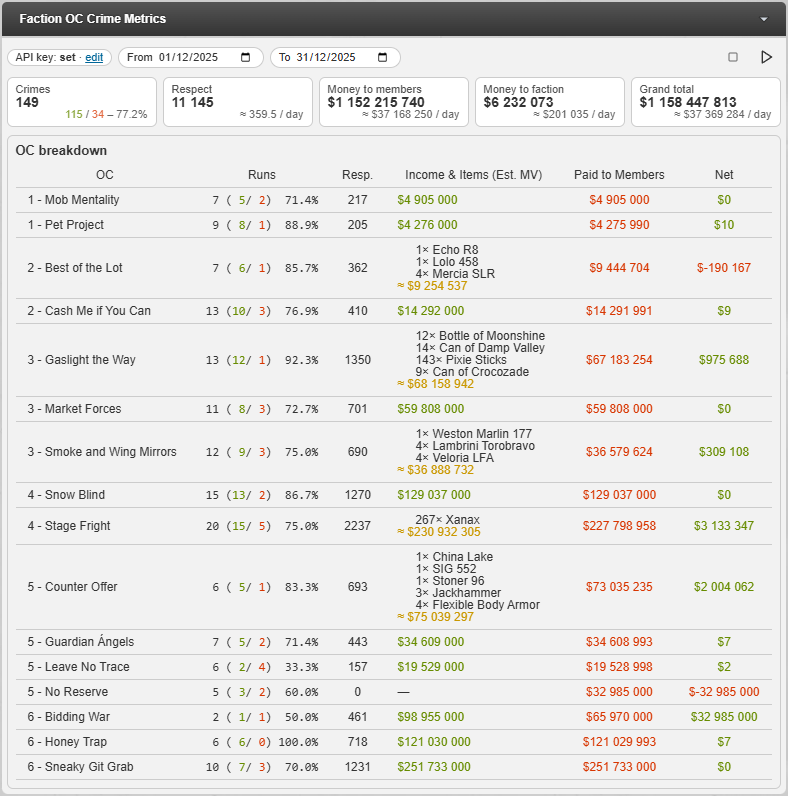Click the stop square icon
The image size is (788, 796).
tap(733, 57)
